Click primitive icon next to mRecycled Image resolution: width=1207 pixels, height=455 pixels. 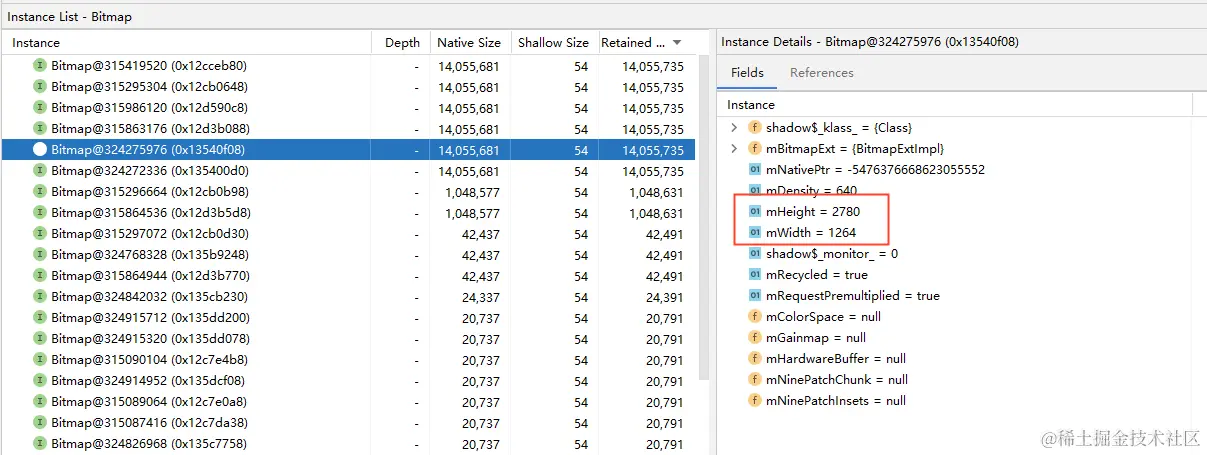coord(755,275)
